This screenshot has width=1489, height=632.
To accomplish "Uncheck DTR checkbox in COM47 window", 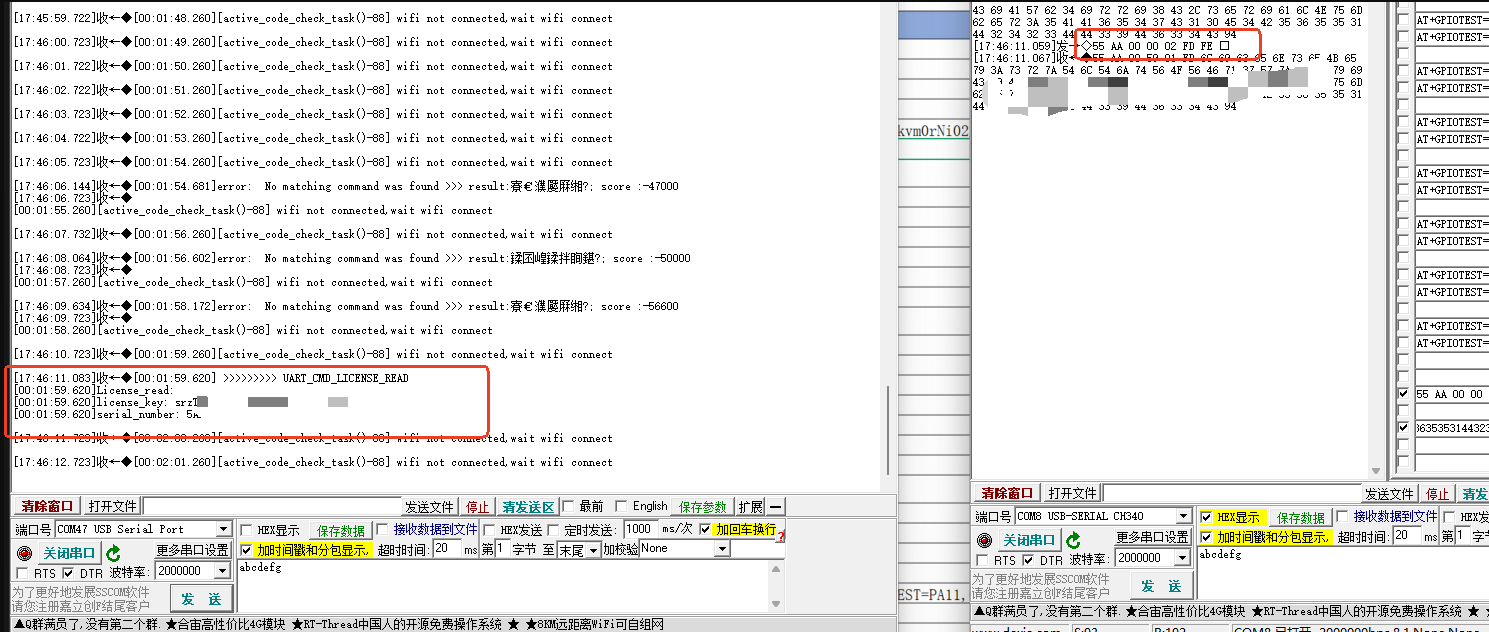I will pyautogui.click(x=68, y=573).
